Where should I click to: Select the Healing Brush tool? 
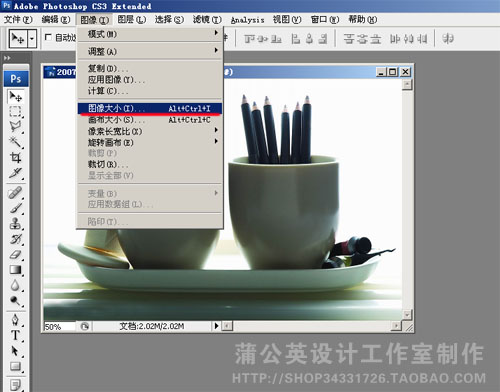(15, 193)
